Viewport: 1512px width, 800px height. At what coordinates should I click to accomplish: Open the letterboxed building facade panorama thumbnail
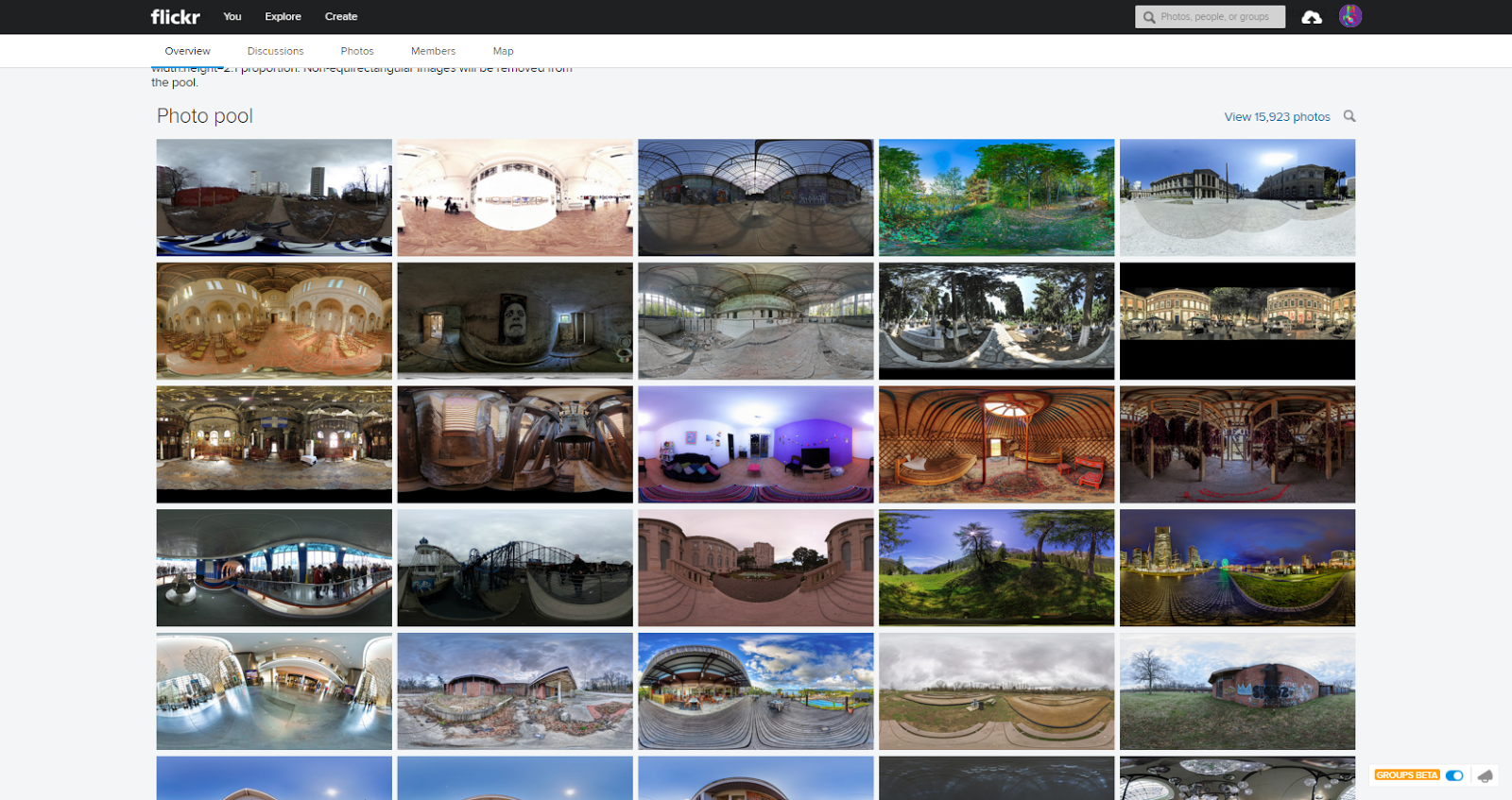(1238, 321)
